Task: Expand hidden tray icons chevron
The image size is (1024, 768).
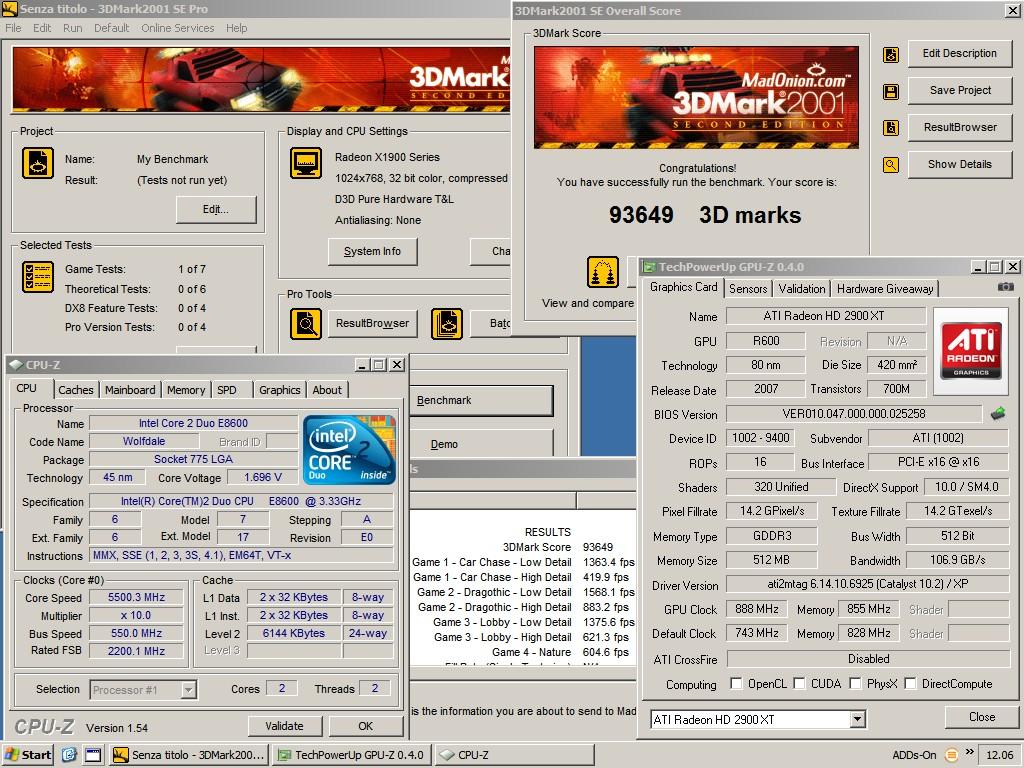Action: pos(969,752)
